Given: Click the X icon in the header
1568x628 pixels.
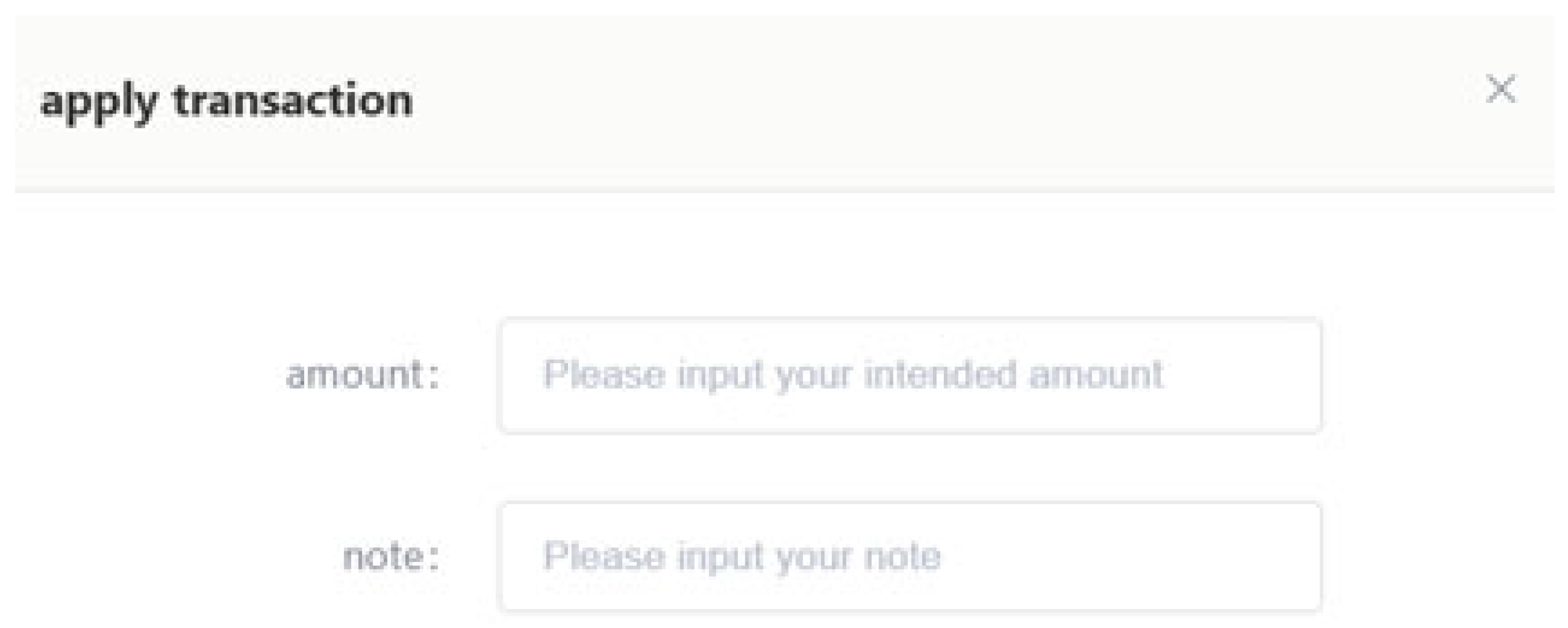Looking at the screenshot, I should coord(1501,90).
